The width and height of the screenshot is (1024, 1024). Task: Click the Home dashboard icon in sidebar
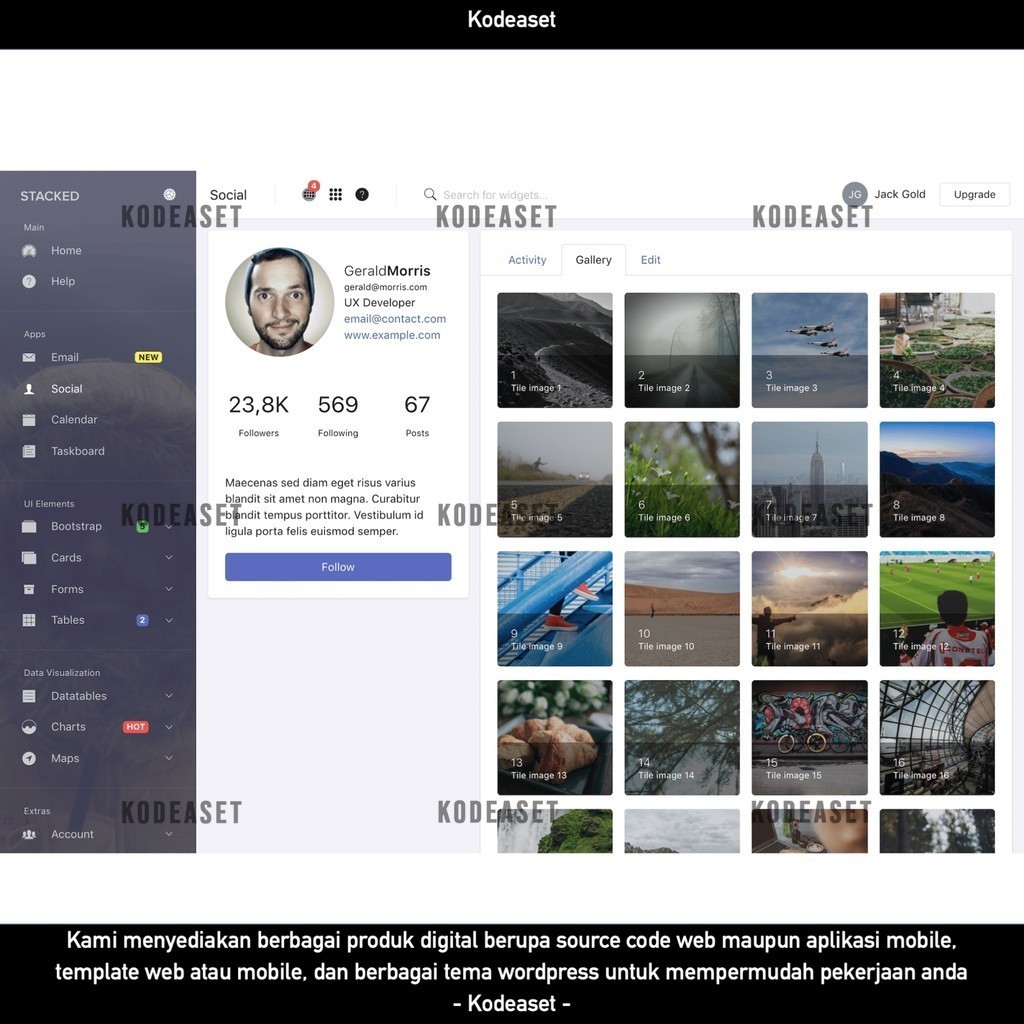[x=29, y=251]
